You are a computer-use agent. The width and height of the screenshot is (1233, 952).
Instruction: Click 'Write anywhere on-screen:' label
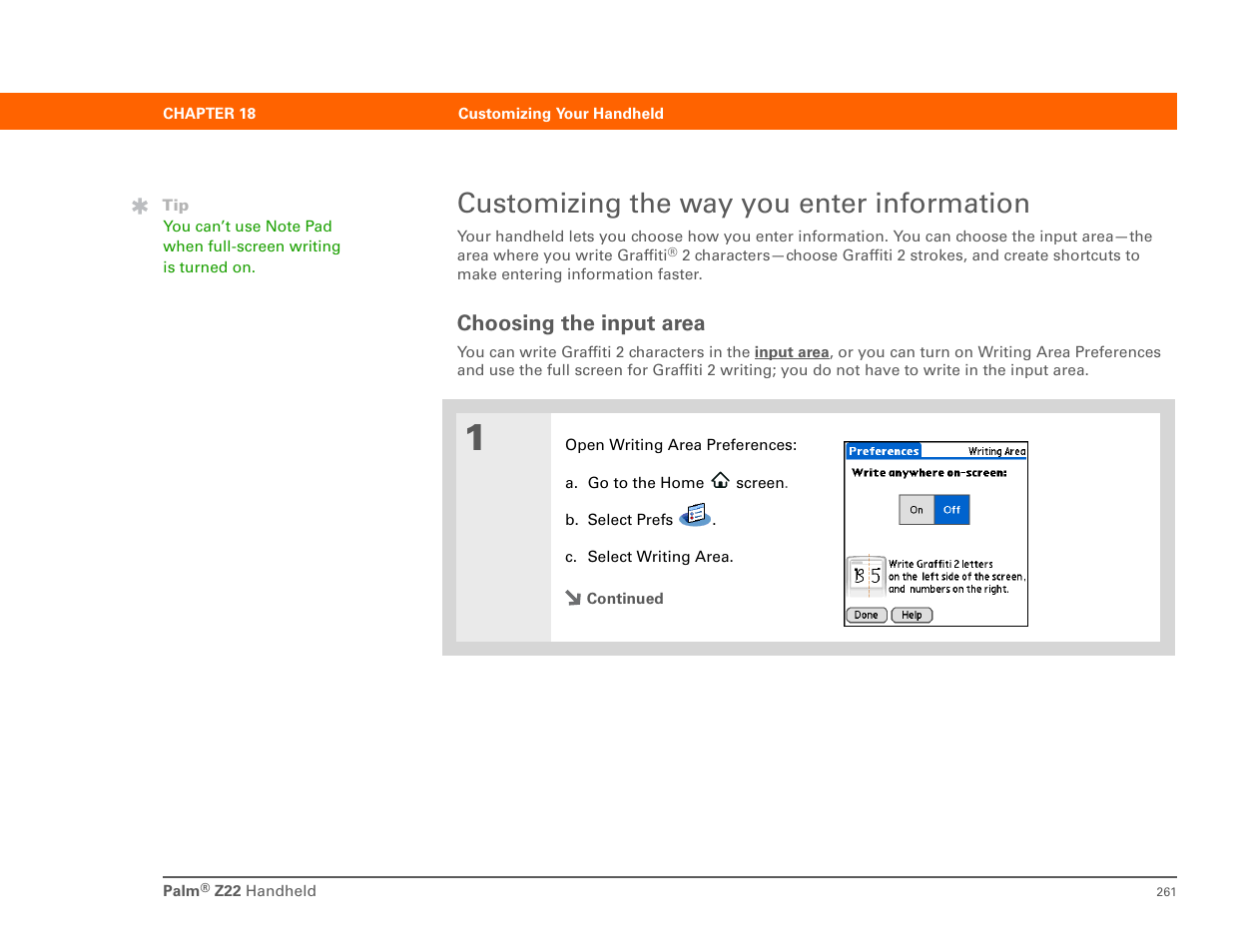point(929,473)
